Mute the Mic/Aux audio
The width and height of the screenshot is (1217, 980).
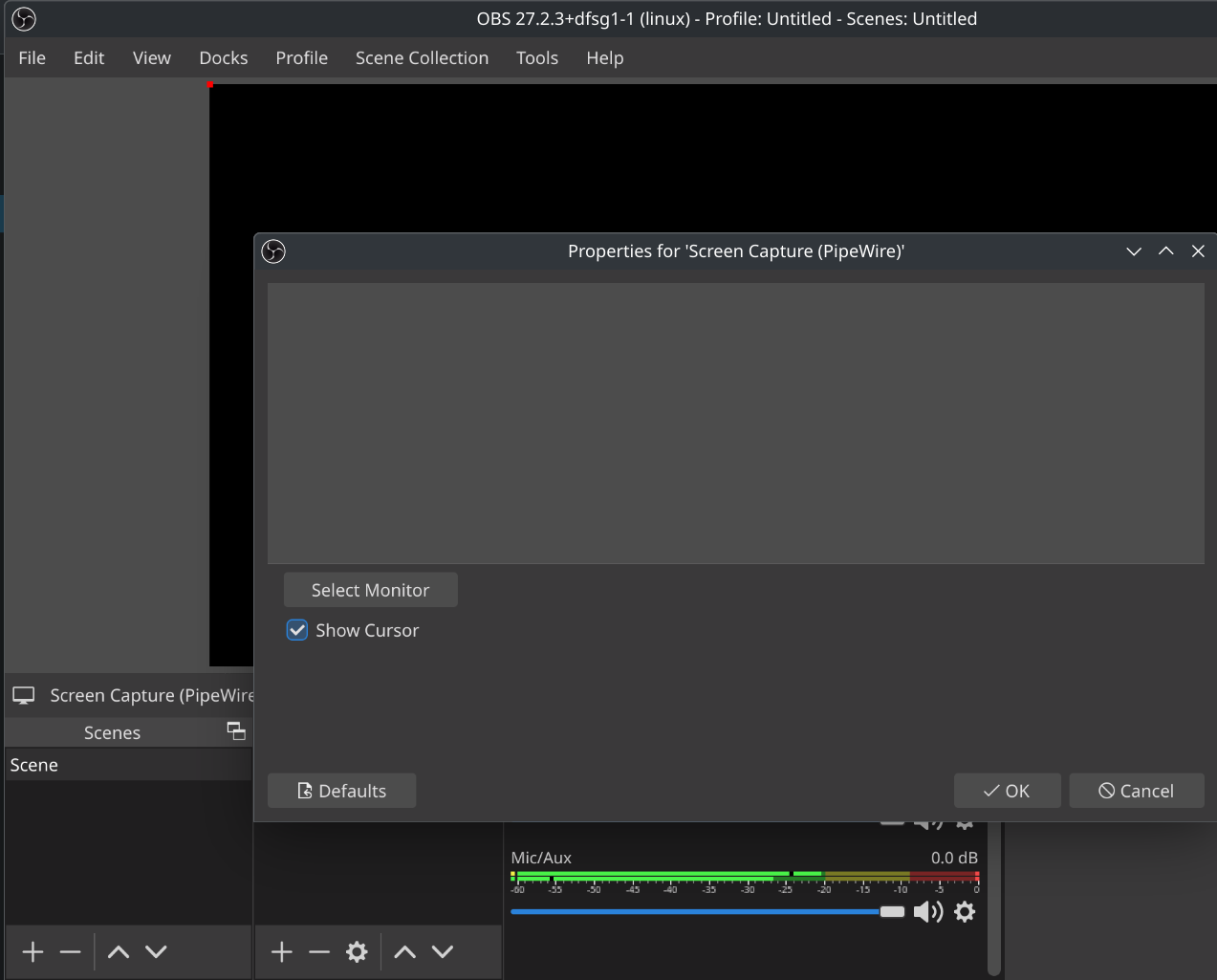[928, 911]
